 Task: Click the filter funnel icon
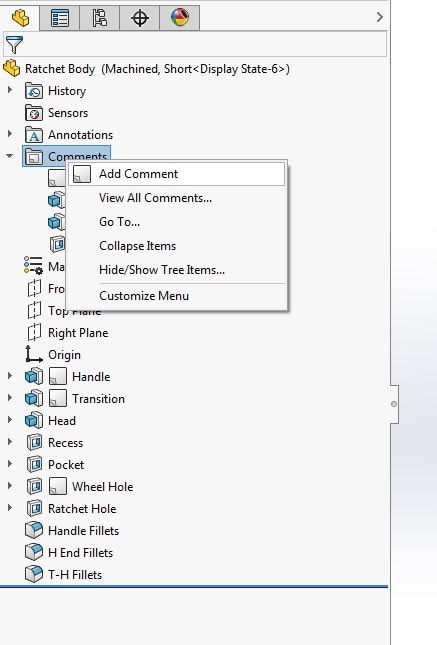click(14, 44)
